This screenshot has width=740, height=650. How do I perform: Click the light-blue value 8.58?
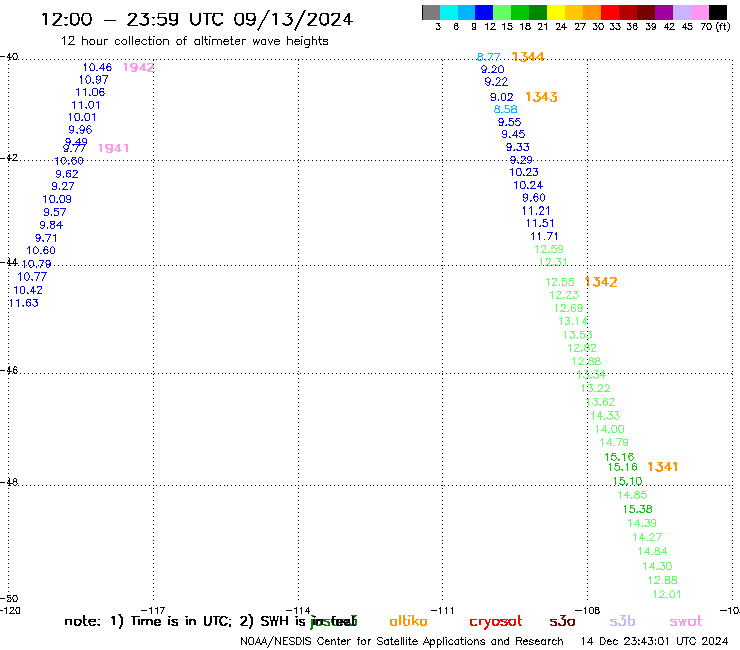point(505,110)
